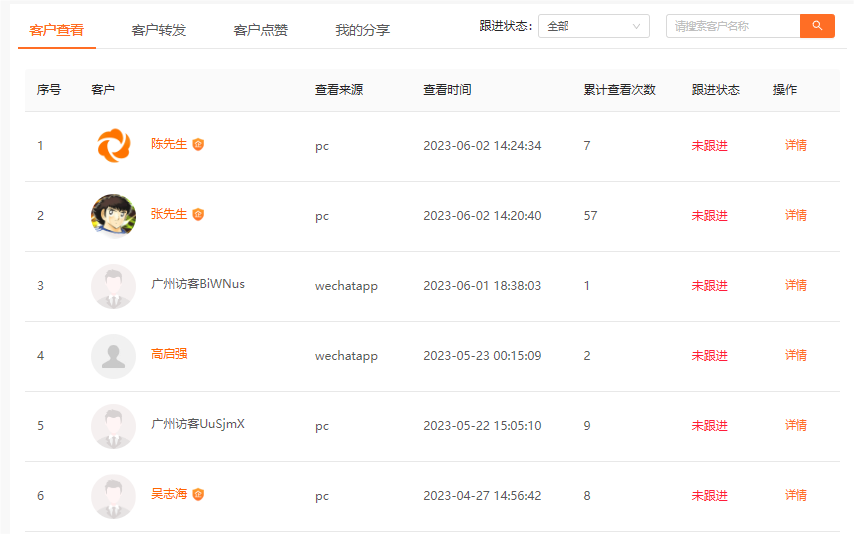The height and width of the screenshot is (534, 854).
Task: Click 高启强's gray default avatar
Action: pyautogui.click(x=113, y=356)
